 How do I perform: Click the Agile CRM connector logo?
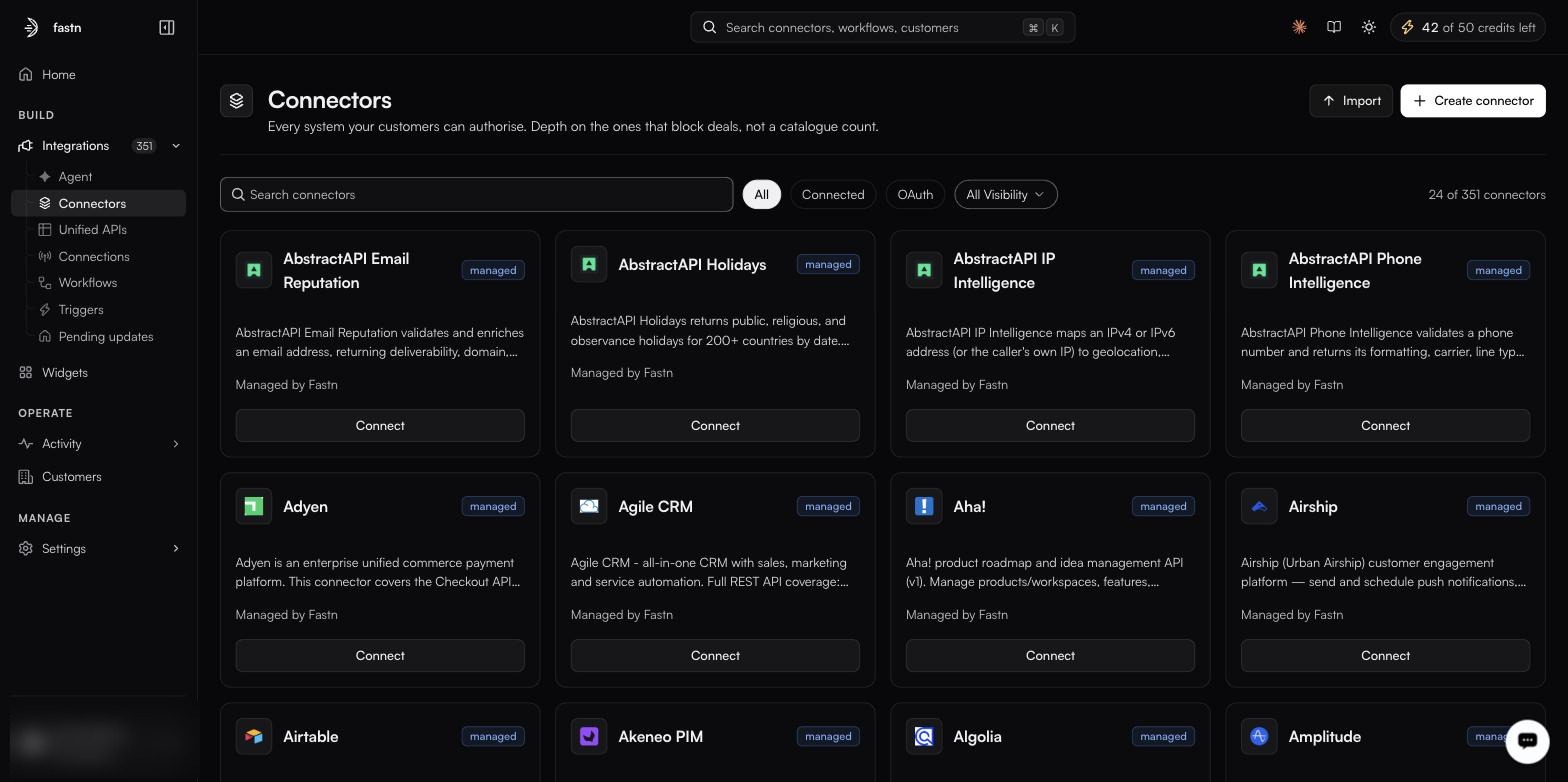click(x=589, y=506)
